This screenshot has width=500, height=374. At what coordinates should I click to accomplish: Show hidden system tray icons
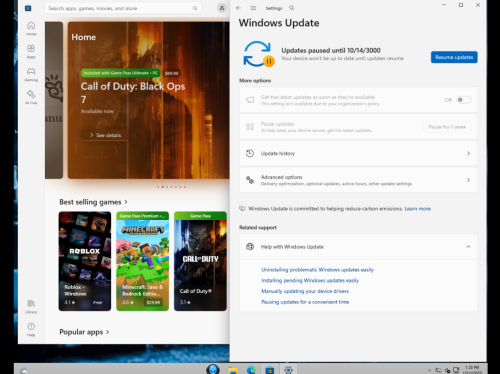(x=429, y=370)
